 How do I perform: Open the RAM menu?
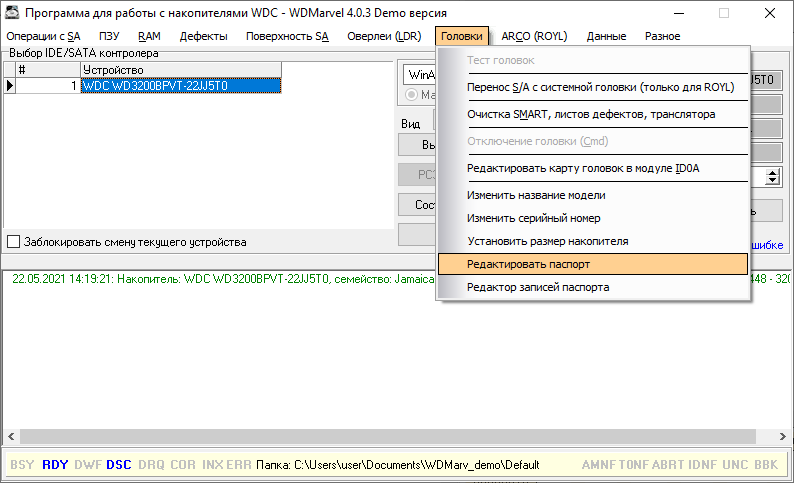(149, 36)
